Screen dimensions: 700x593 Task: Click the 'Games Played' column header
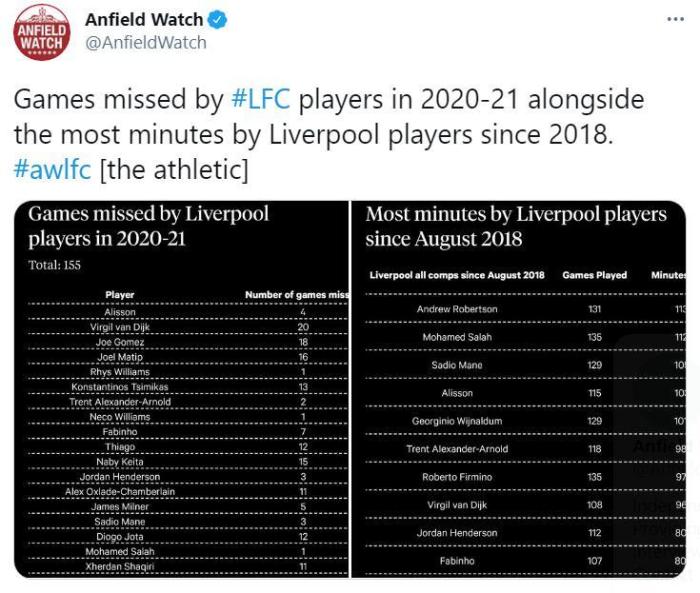coord(594,275)
